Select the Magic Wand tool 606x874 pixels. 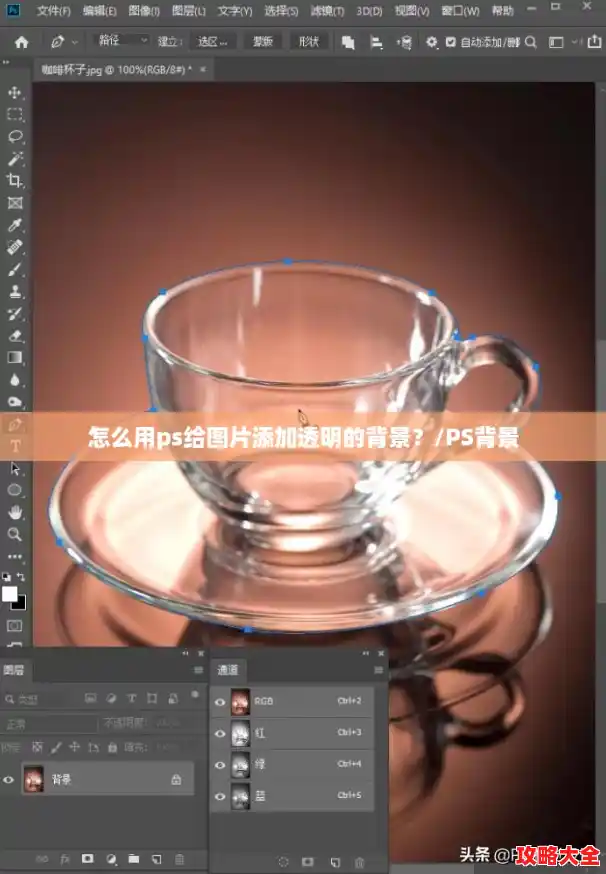tap(15, 159)
